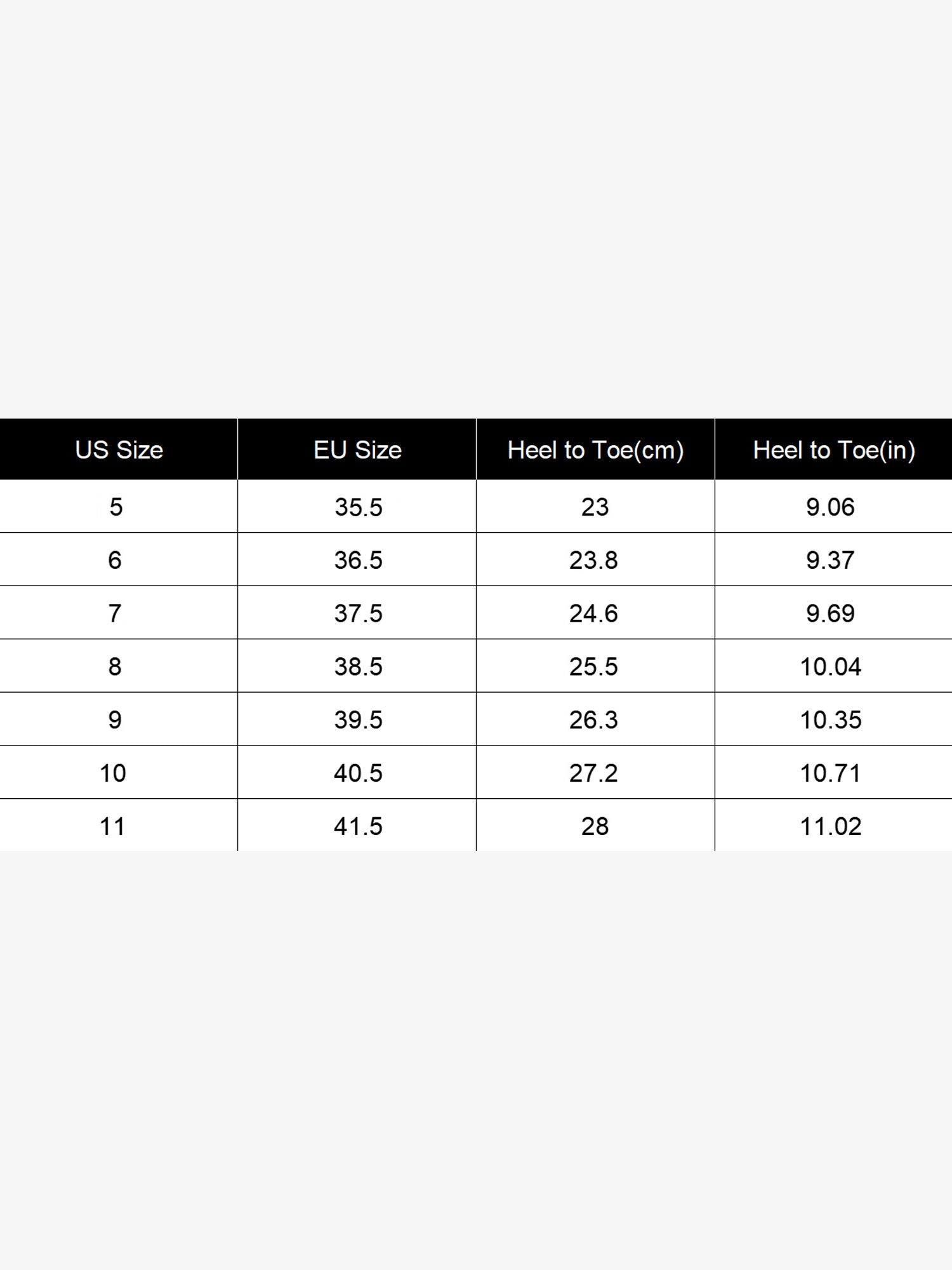Click EU size 38.5 cell
This screenshot has width=952, height=1270.
(x=357, y=666)
